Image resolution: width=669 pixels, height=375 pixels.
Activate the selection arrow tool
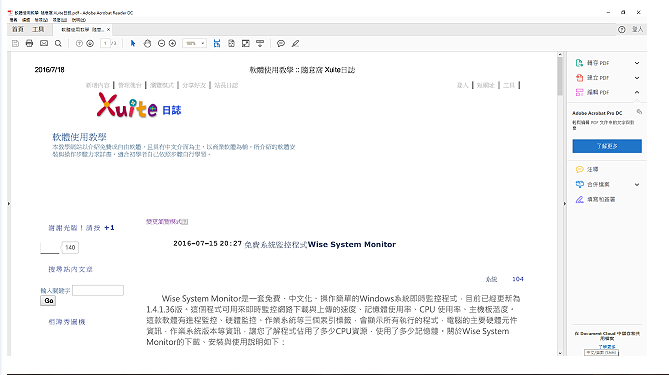click(x=133, y=44)
